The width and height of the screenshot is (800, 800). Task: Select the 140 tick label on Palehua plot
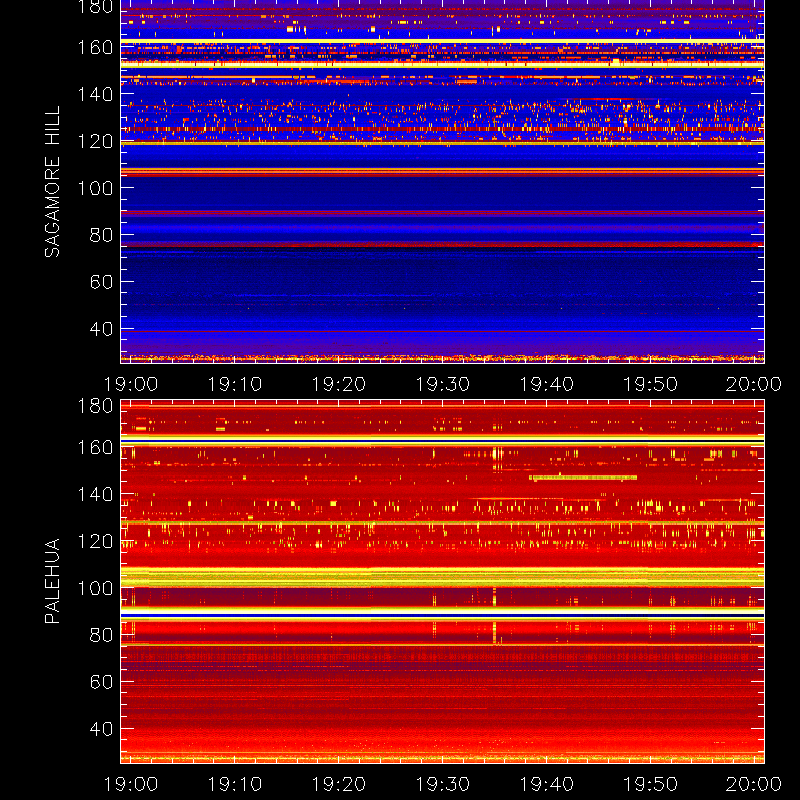click(95, 494)
